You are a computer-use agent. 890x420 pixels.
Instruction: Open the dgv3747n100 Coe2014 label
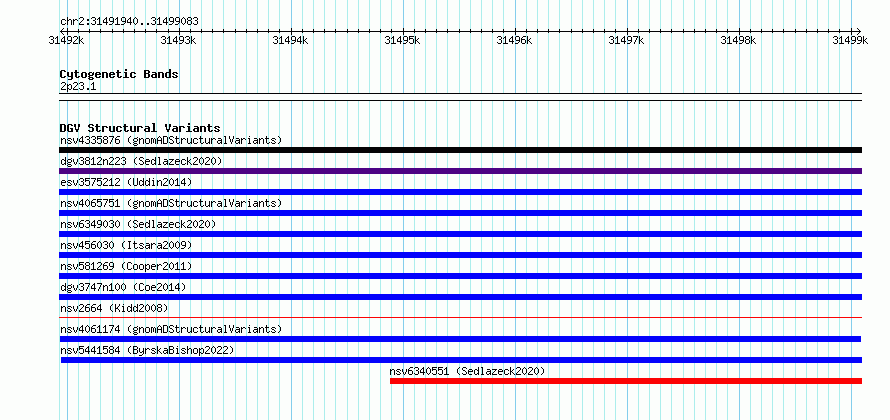click(x=123, y=287)
